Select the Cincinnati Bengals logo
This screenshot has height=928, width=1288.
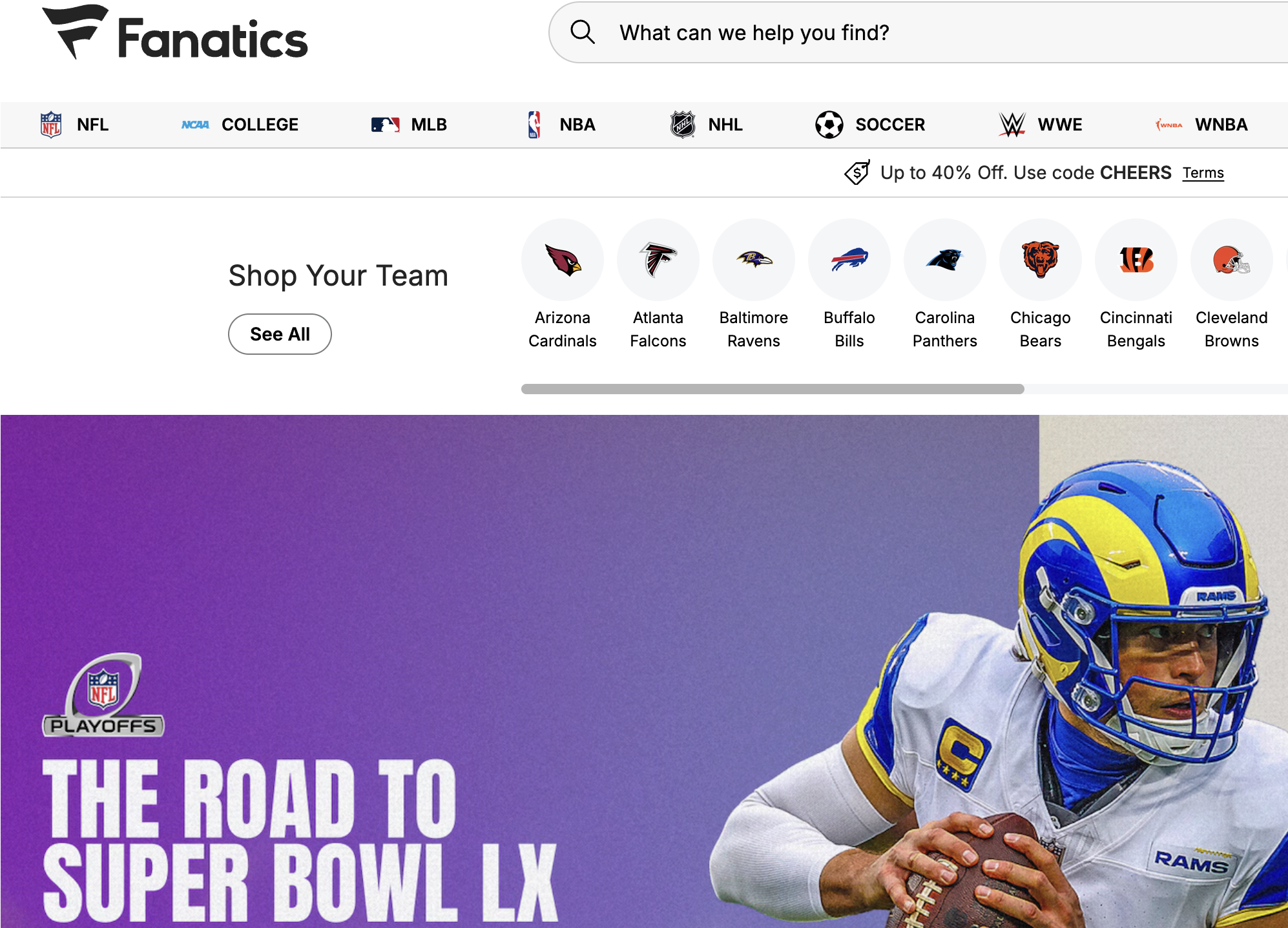pyautogui.click(x=1136, y=260)
